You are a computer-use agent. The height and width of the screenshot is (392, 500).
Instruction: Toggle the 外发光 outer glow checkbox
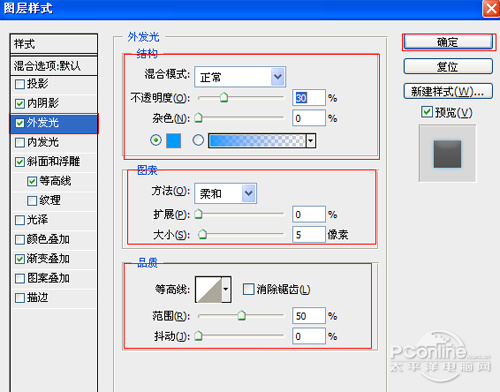point(20,123)
